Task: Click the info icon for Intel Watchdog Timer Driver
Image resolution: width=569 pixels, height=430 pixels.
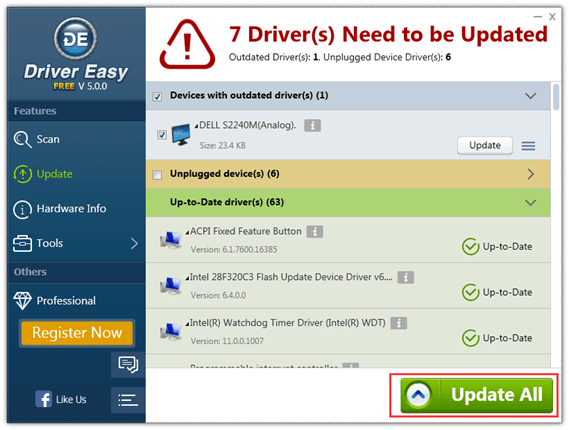Action: [x=398, y=323]
